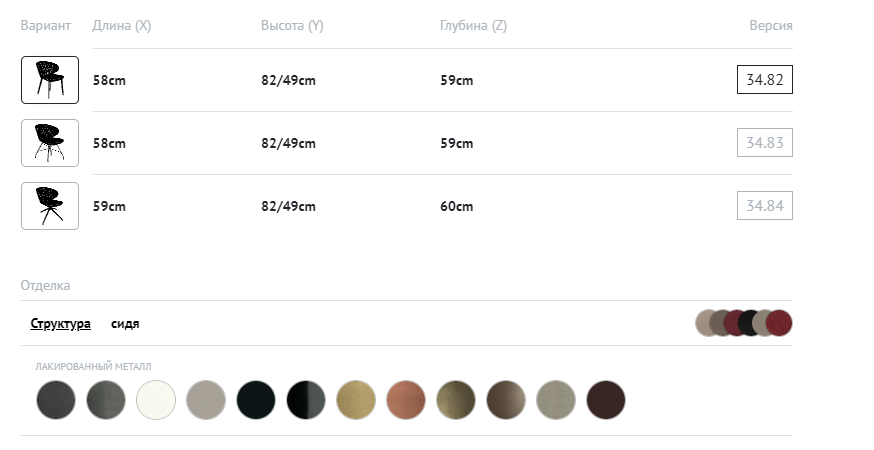Select the copper metal swatch
874x450 pixels.
(406, 400)
